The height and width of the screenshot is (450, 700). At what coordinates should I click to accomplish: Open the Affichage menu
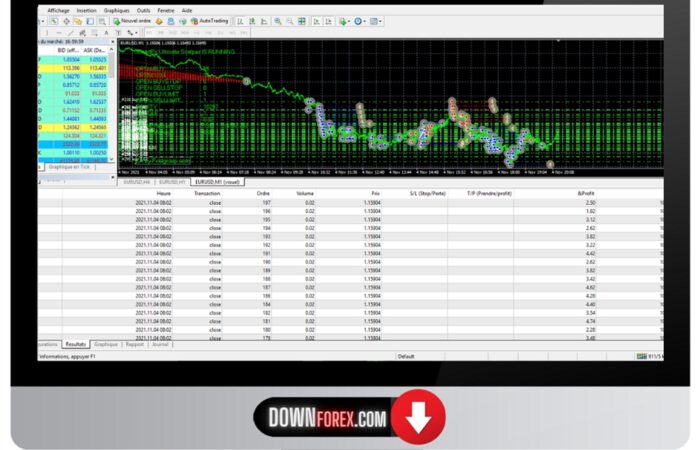point(58,10)
